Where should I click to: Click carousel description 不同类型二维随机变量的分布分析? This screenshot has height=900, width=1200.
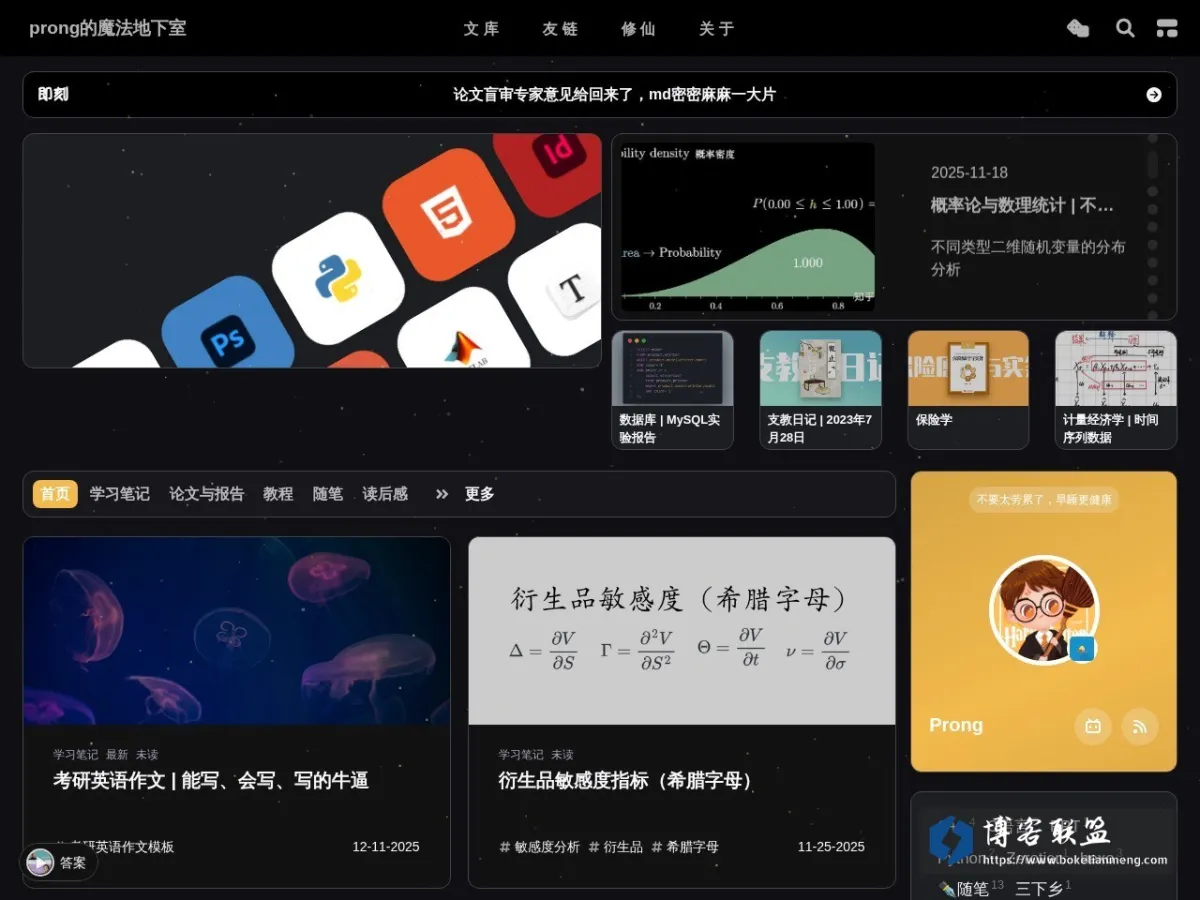[x=1028, y=258]
